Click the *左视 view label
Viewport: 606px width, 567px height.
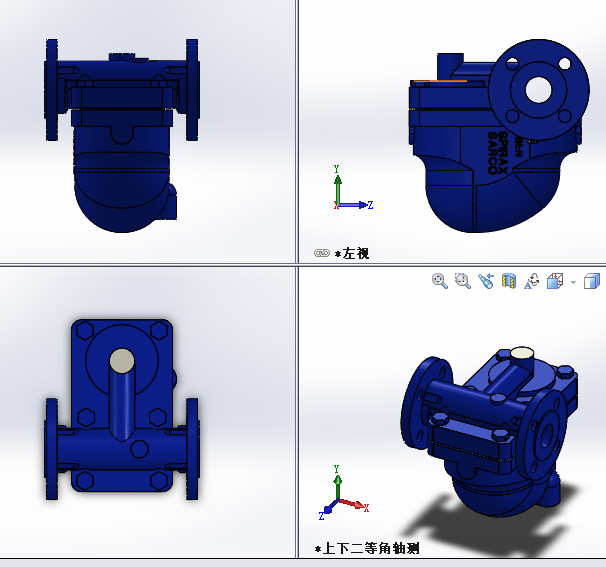tap(352, 254)
